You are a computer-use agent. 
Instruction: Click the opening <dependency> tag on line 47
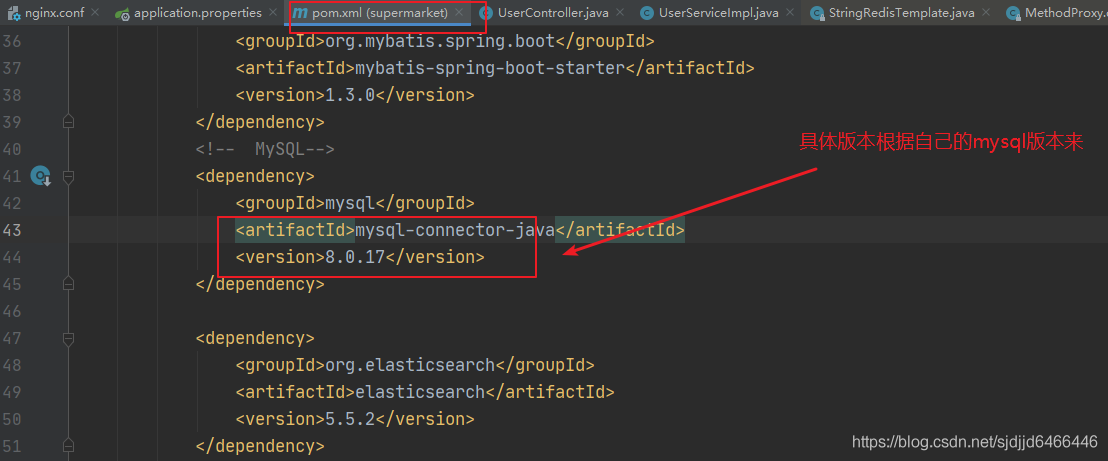coord(255,338)
